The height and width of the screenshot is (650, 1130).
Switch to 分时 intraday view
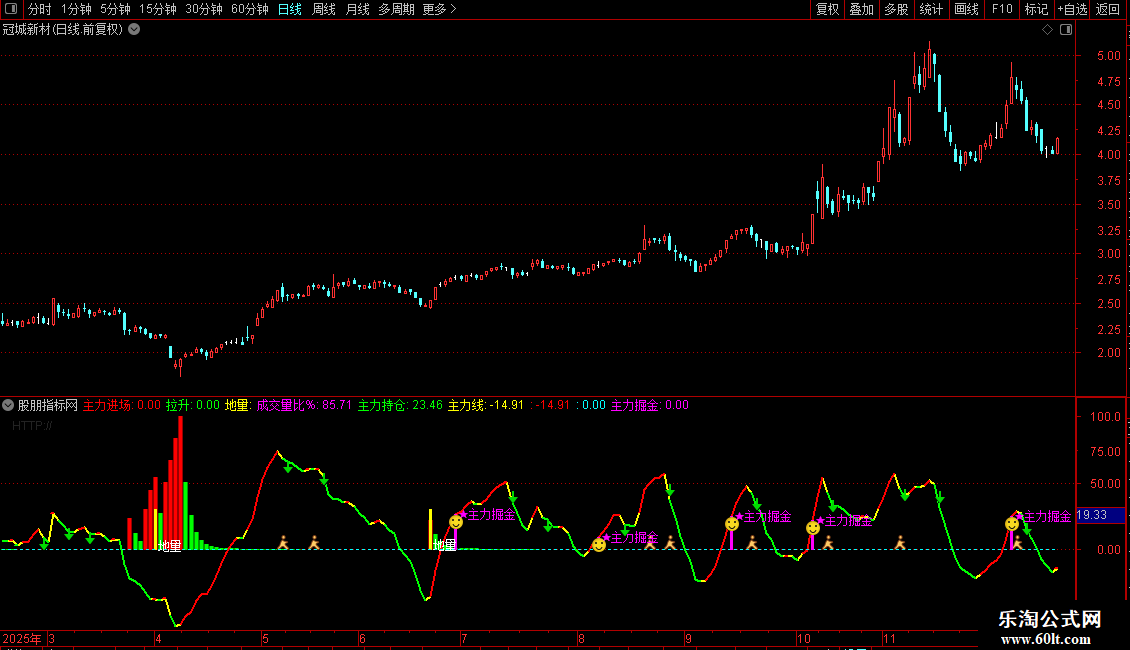40,9
